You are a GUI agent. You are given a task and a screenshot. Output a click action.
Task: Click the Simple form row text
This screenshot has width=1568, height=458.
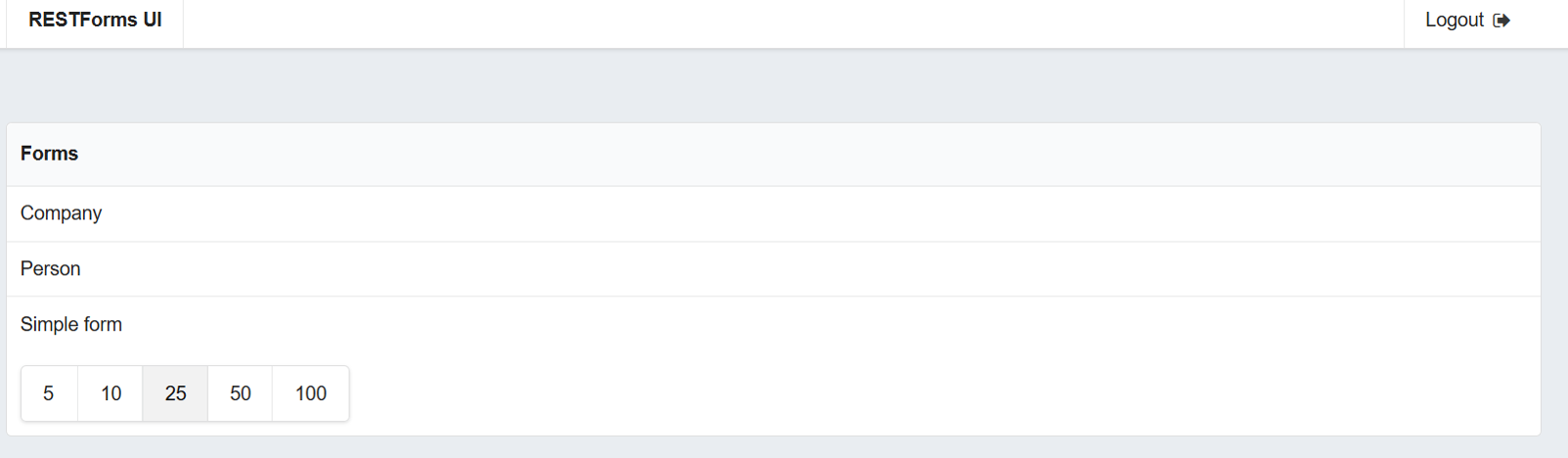click(71, 325)
